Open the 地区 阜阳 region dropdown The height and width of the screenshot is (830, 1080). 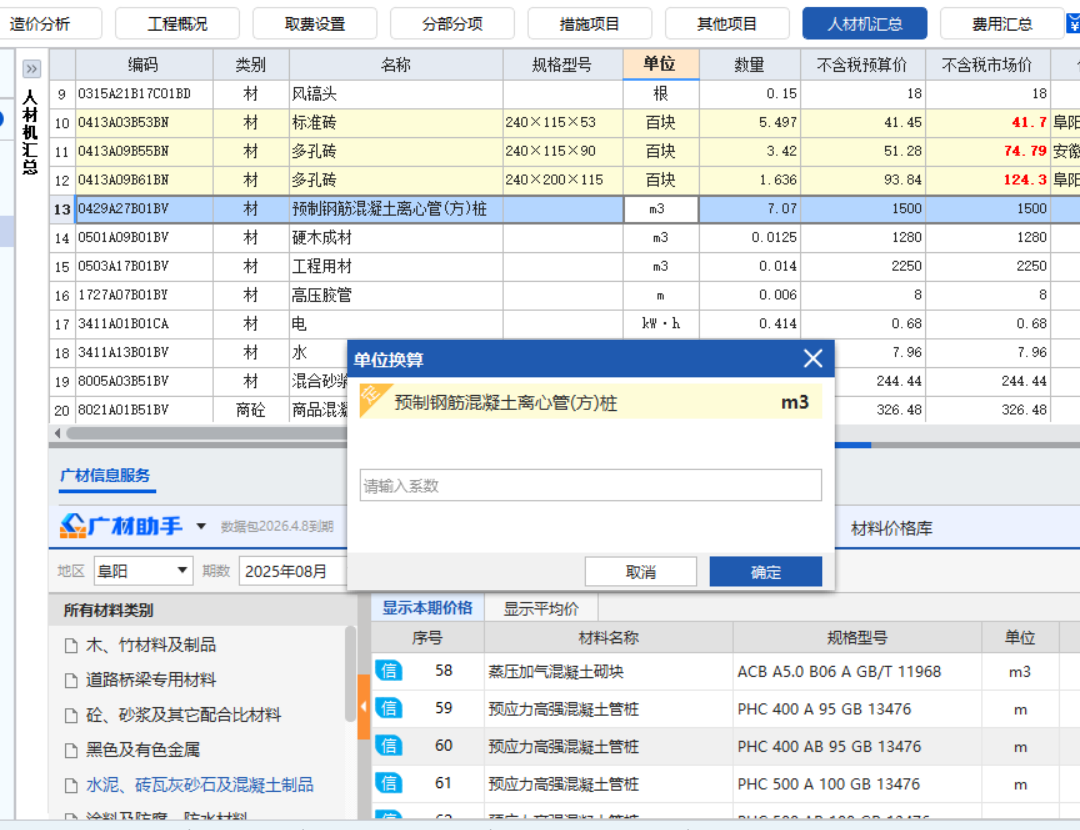143,571
